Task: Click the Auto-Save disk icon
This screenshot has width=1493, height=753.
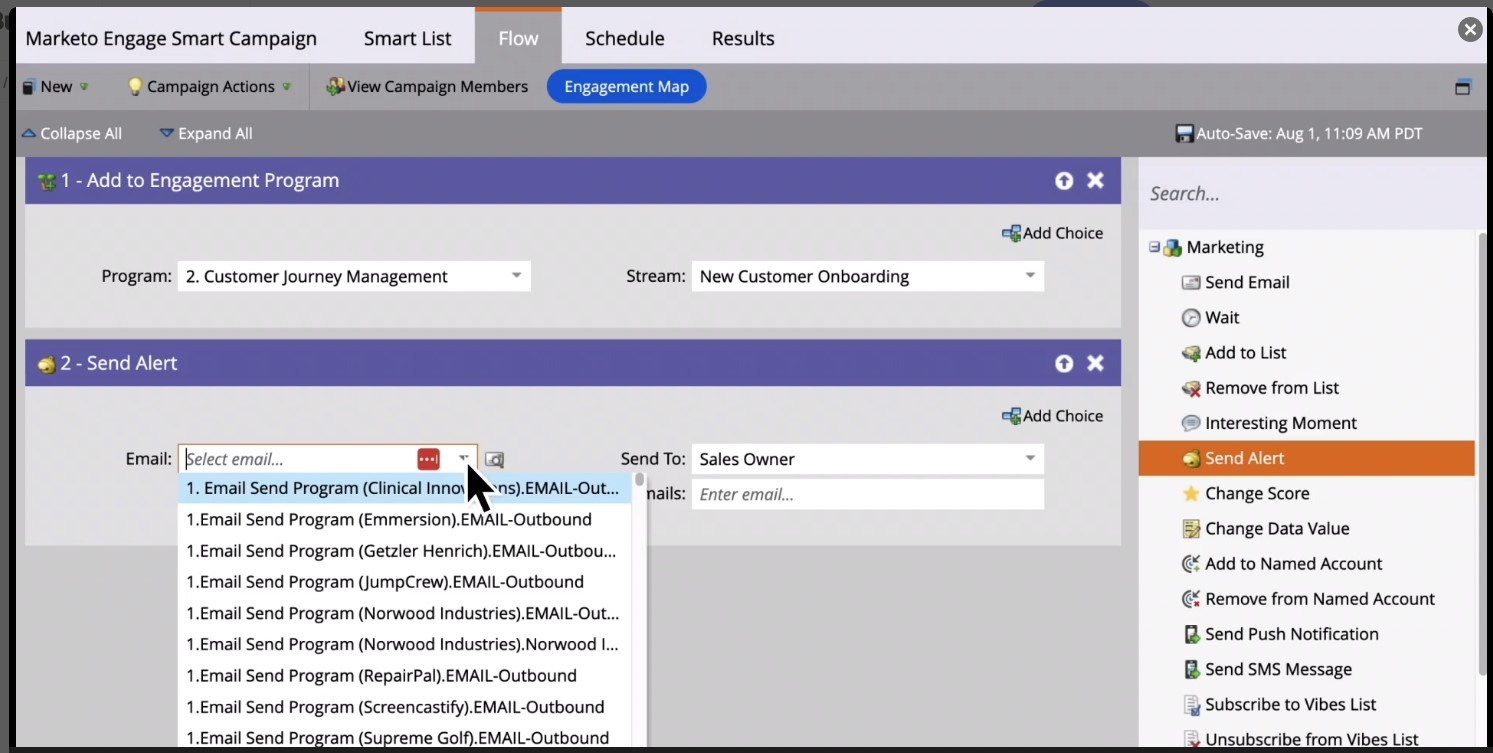Action: [1184, 134]
